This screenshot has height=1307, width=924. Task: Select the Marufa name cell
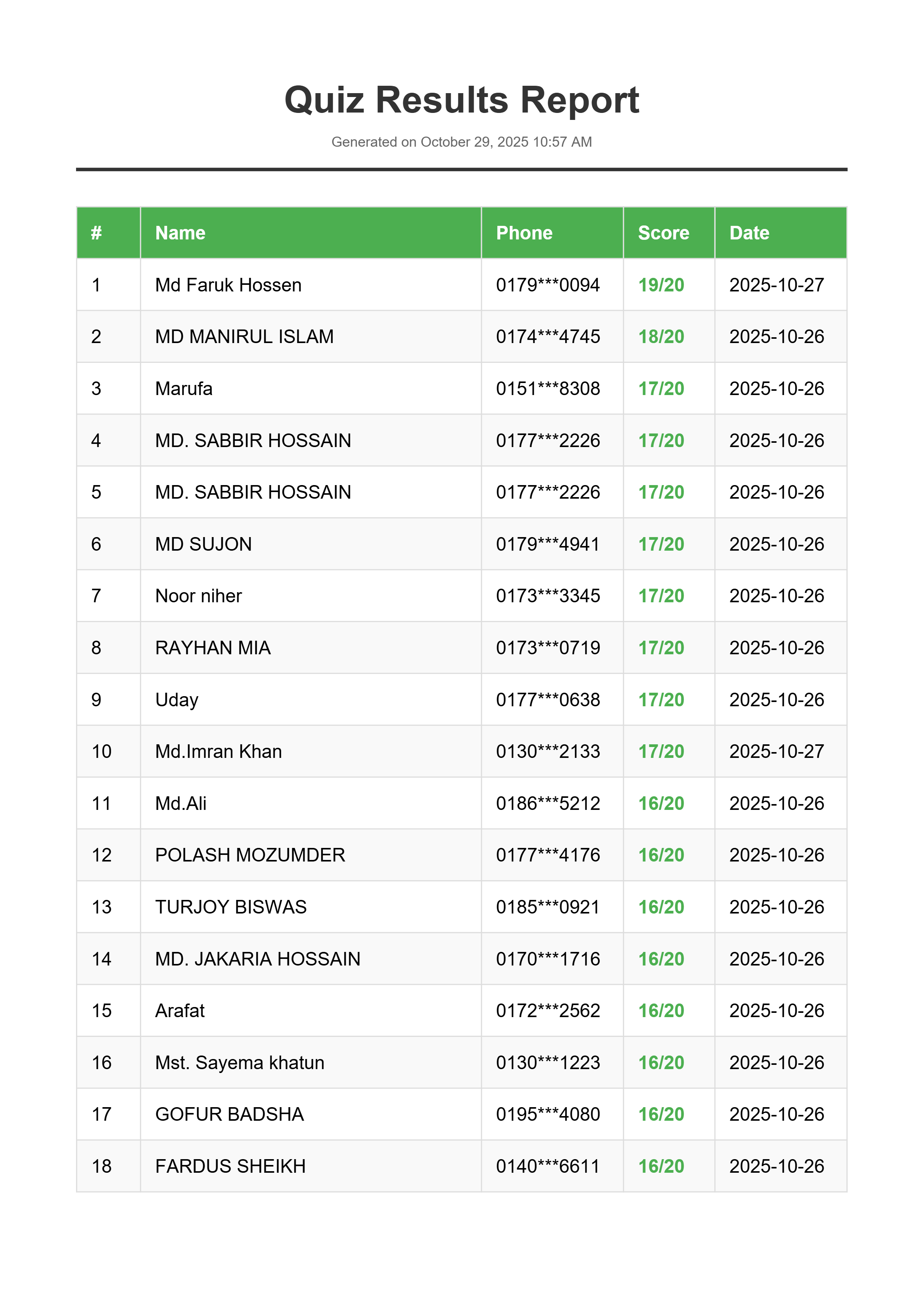tap(184, 388)
